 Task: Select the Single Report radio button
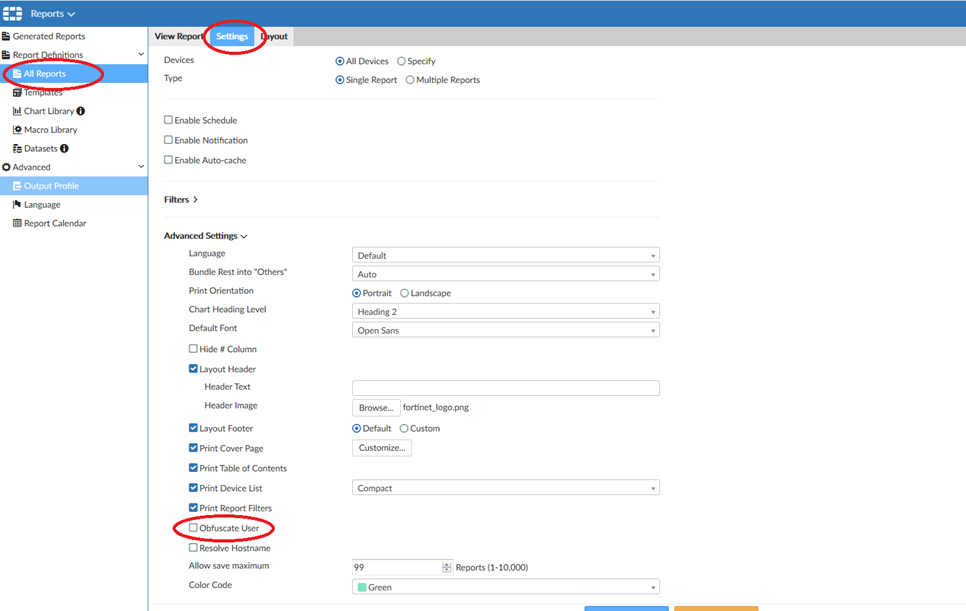tap(339, 79)
